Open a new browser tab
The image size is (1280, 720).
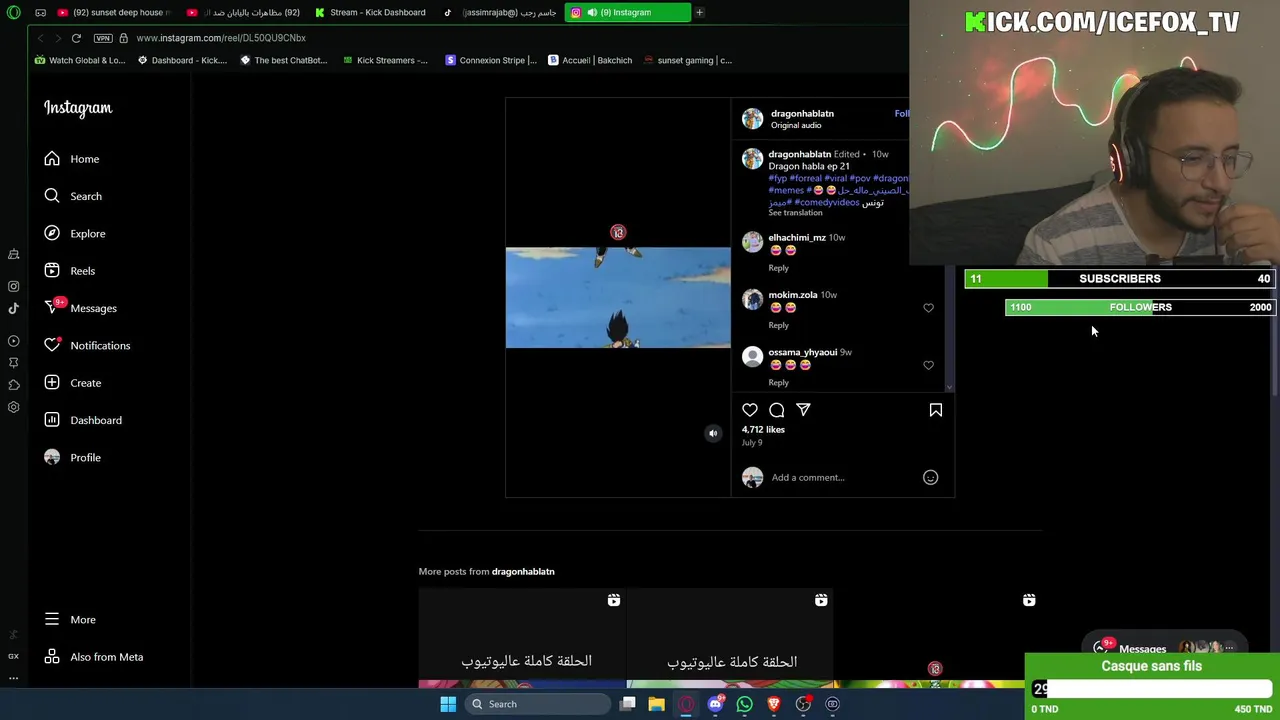[x=700, y=12]
